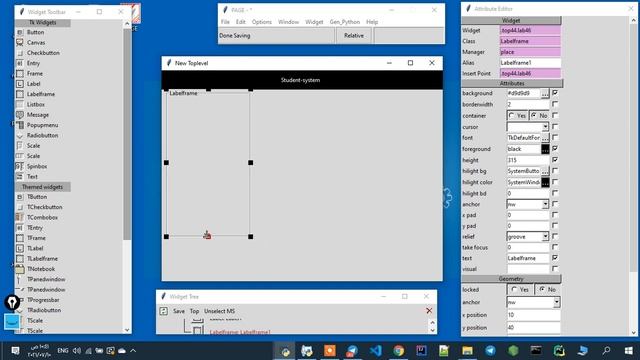Screen dimensions: 640x360
Task: Open the anchor dropdown under Attributes
Action: coord(545,204)
